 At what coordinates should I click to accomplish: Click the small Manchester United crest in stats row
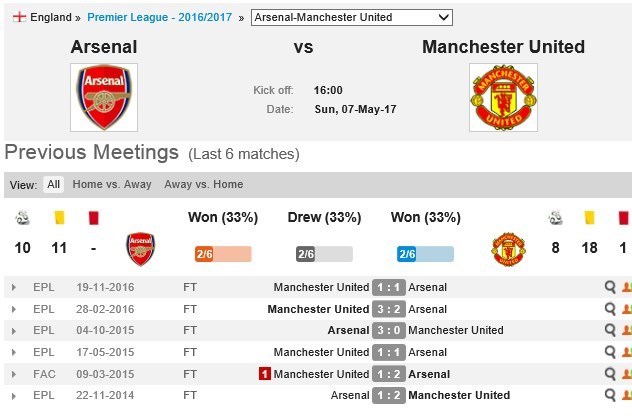tap(508, 249)
